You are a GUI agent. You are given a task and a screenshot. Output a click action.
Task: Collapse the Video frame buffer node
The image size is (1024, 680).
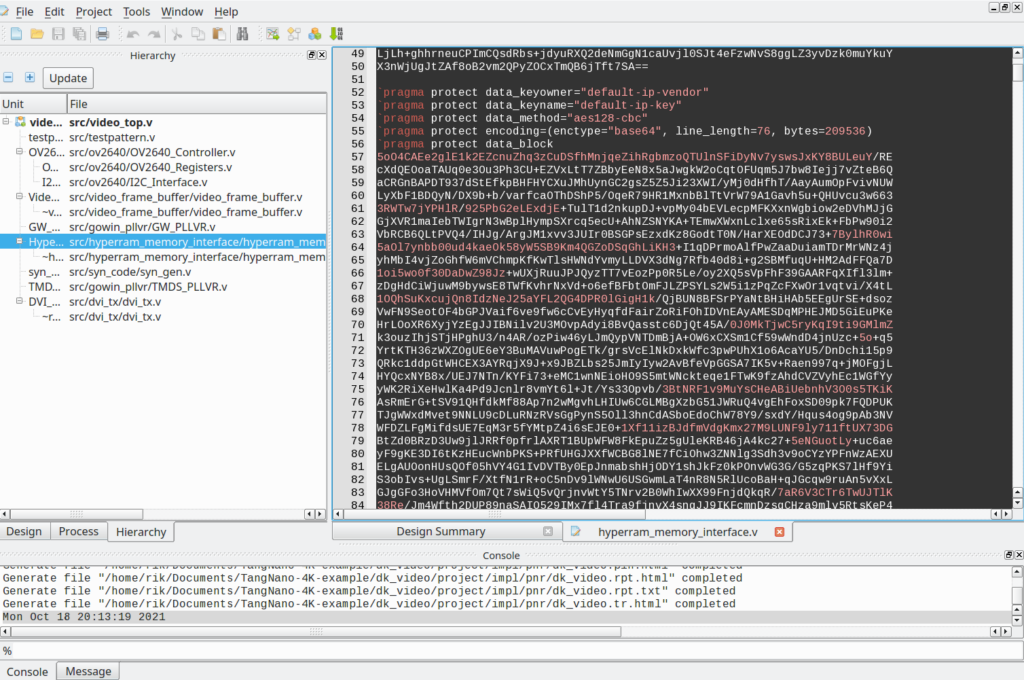pos(19,196)
